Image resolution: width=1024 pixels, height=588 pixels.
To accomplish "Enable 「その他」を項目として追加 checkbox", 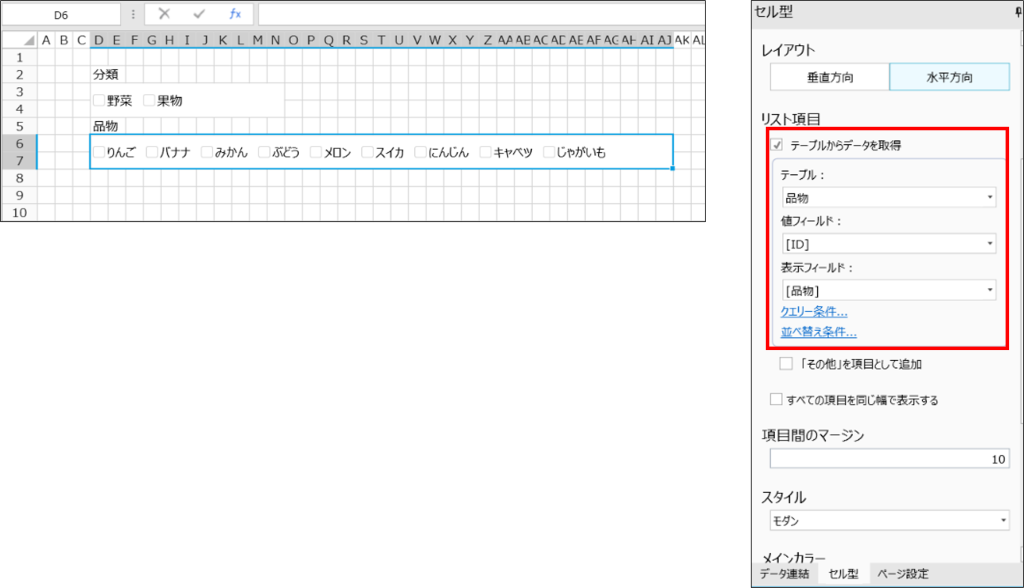I will [x=786, y=364].
